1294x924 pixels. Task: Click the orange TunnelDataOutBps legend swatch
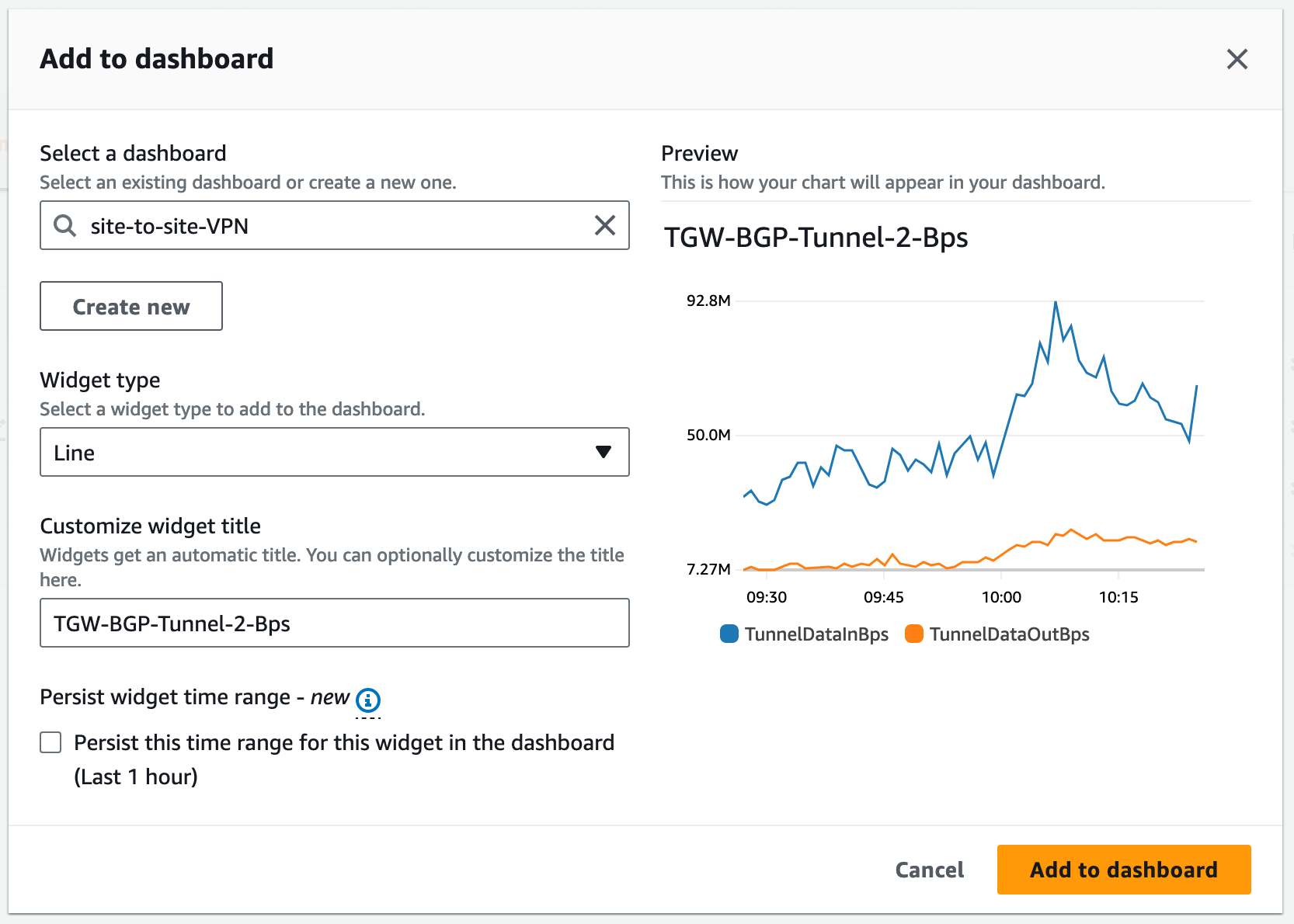pos(914,634)
